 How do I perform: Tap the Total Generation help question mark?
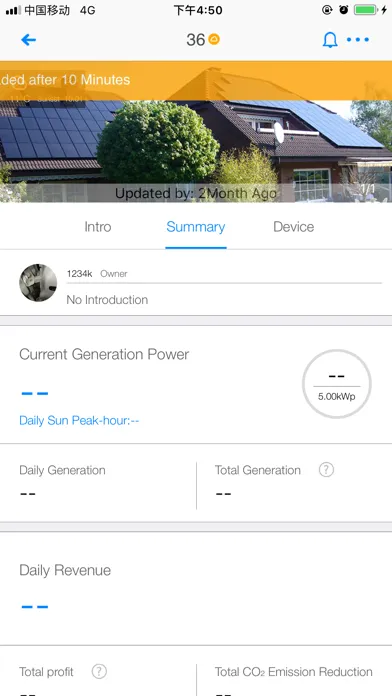click(326, 470)
